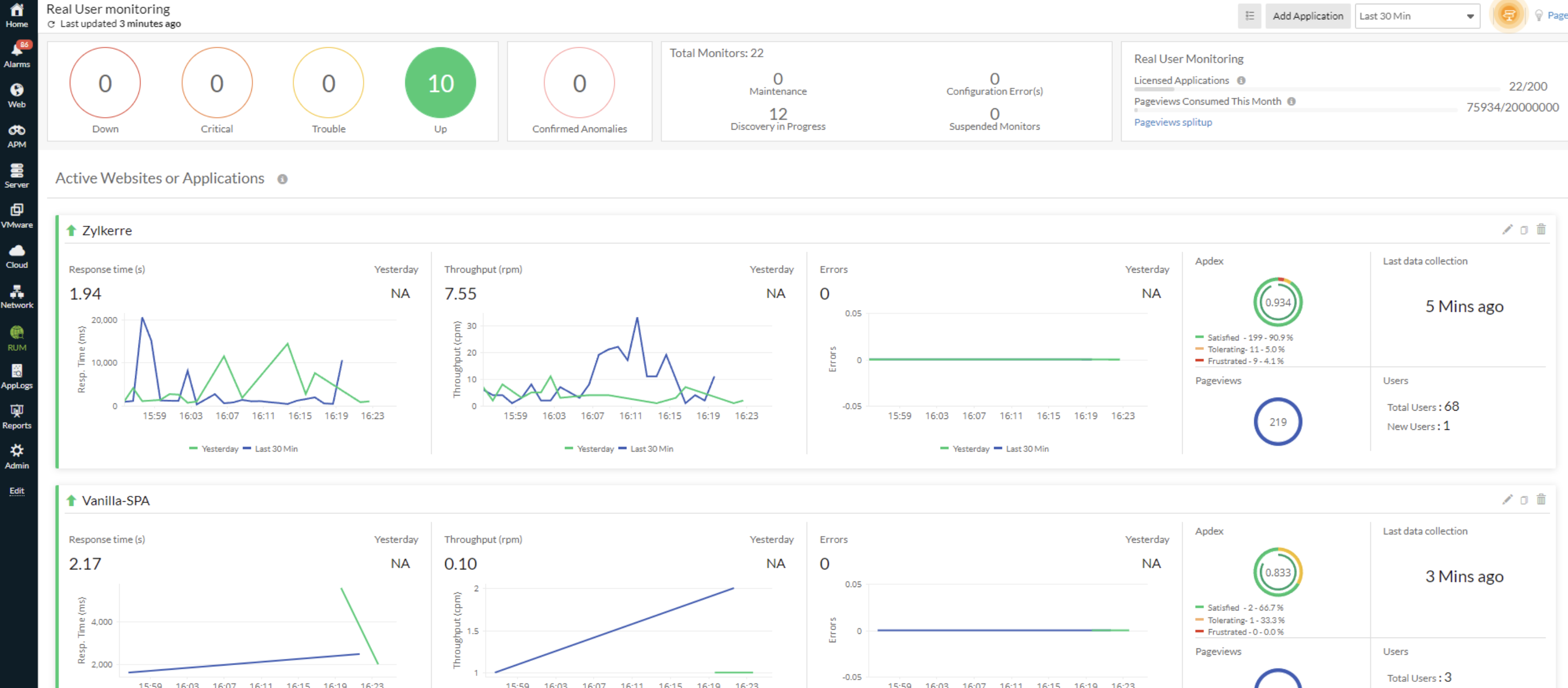The image size is (1568, 688).
Task: Click Zylkerre Apdex gauge 0.934
Action: click(1278, 302)
